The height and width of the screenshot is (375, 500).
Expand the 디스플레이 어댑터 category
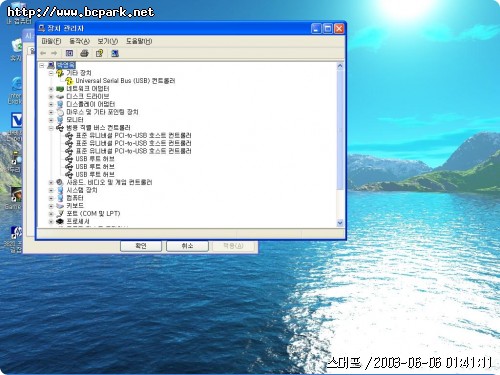pyautogui.click(x=51, y=104)
